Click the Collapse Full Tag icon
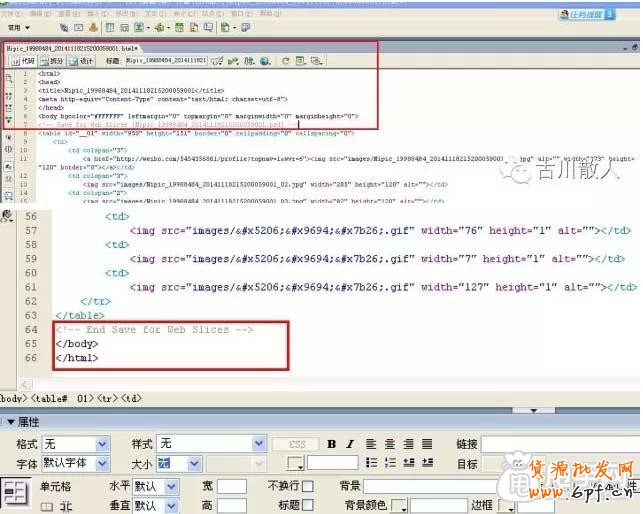The width and height of the screenshot is (643, 514). [x=9, y=97]
